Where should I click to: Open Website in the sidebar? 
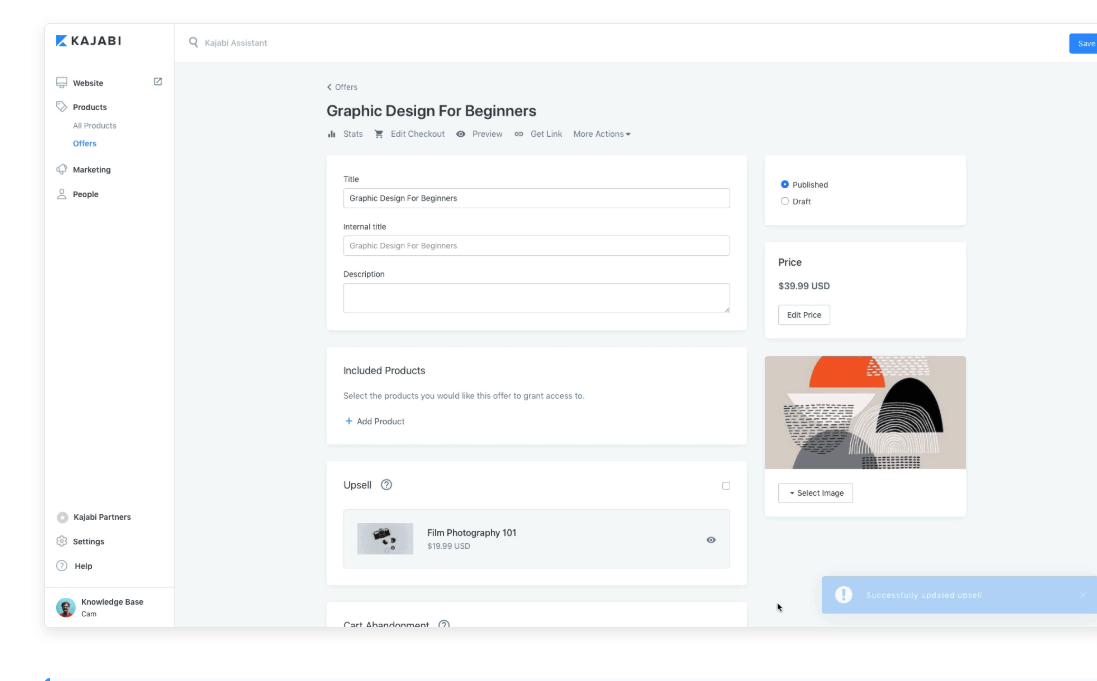pos(88,83)
